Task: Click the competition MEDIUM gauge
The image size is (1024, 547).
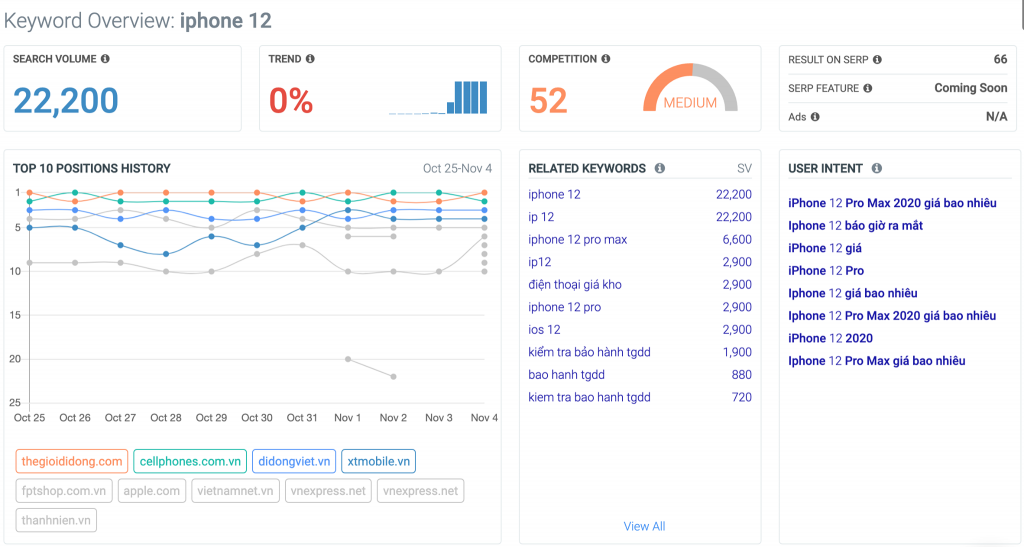Action: (x=690, y=90)
